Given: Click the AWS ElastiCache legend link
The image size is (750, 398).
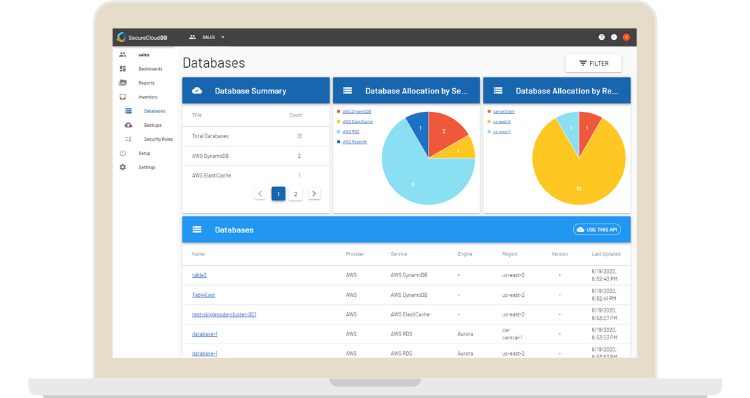Looking at the screenshot, I should point(358,122).
